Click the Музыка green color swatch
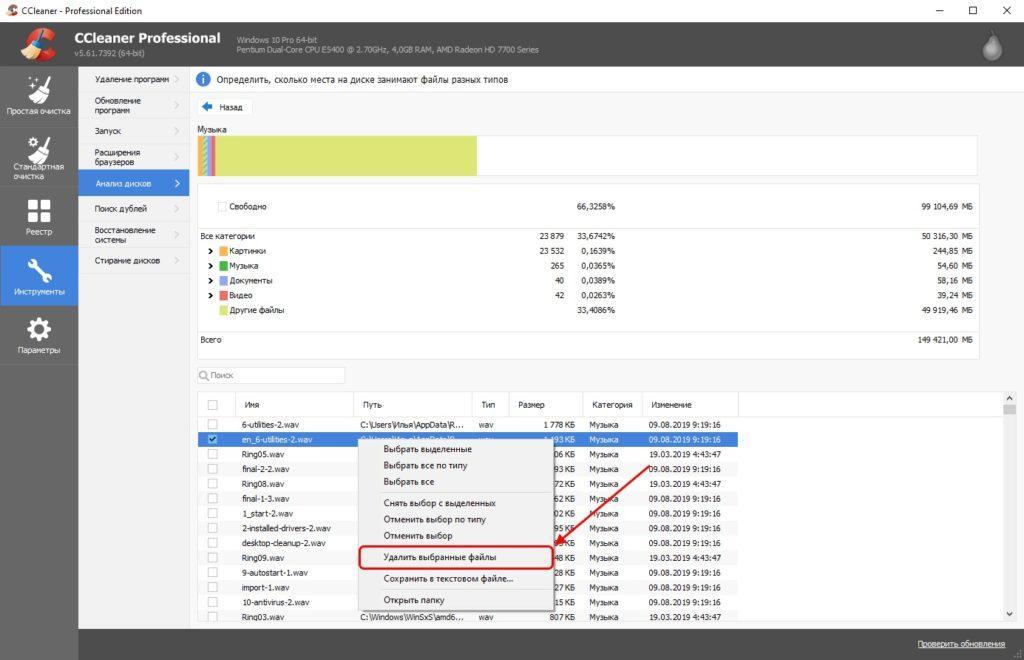This screenshot has height=660, width=1024. pyautogui.click(x=223, y=266)
